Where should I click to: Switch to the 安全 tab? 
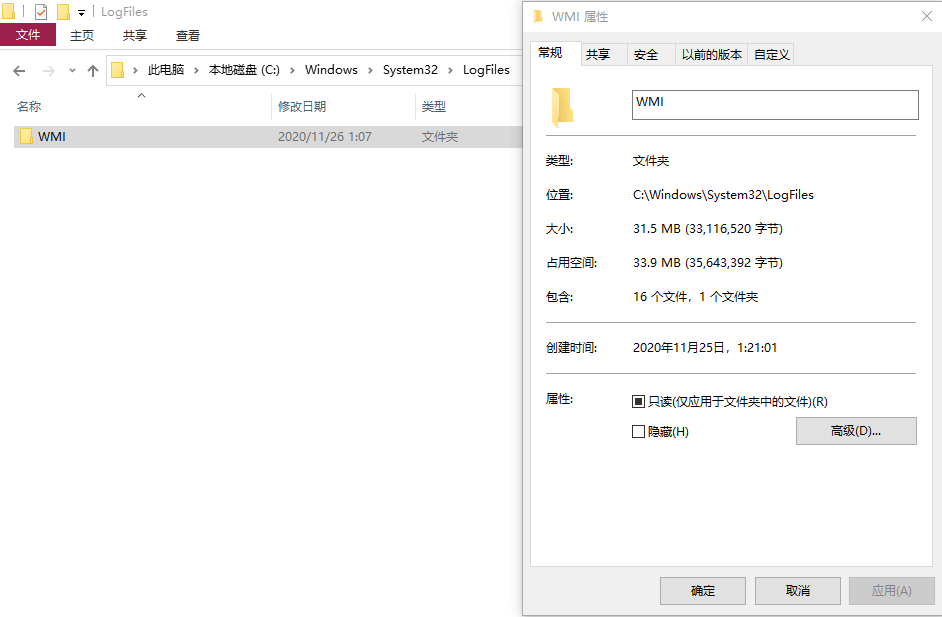coord(651,55)
